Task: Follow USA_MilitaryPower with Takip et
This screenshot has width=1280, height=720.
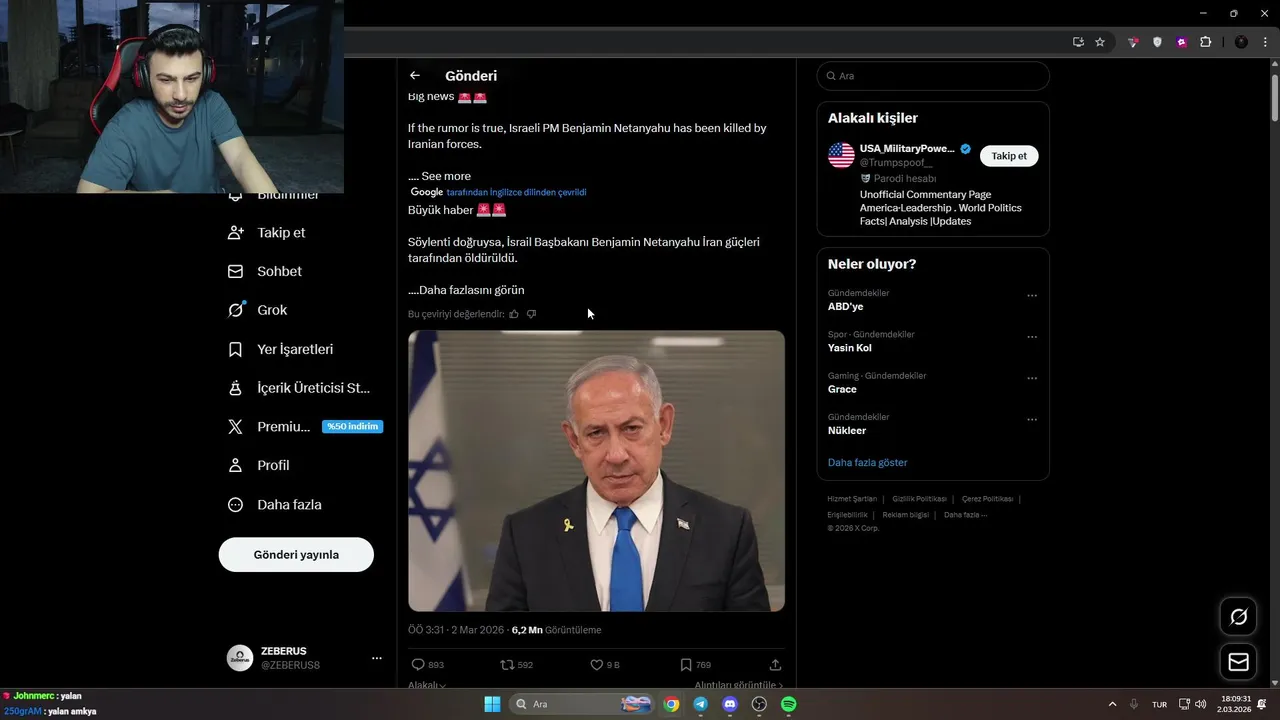Action: 1009,156
